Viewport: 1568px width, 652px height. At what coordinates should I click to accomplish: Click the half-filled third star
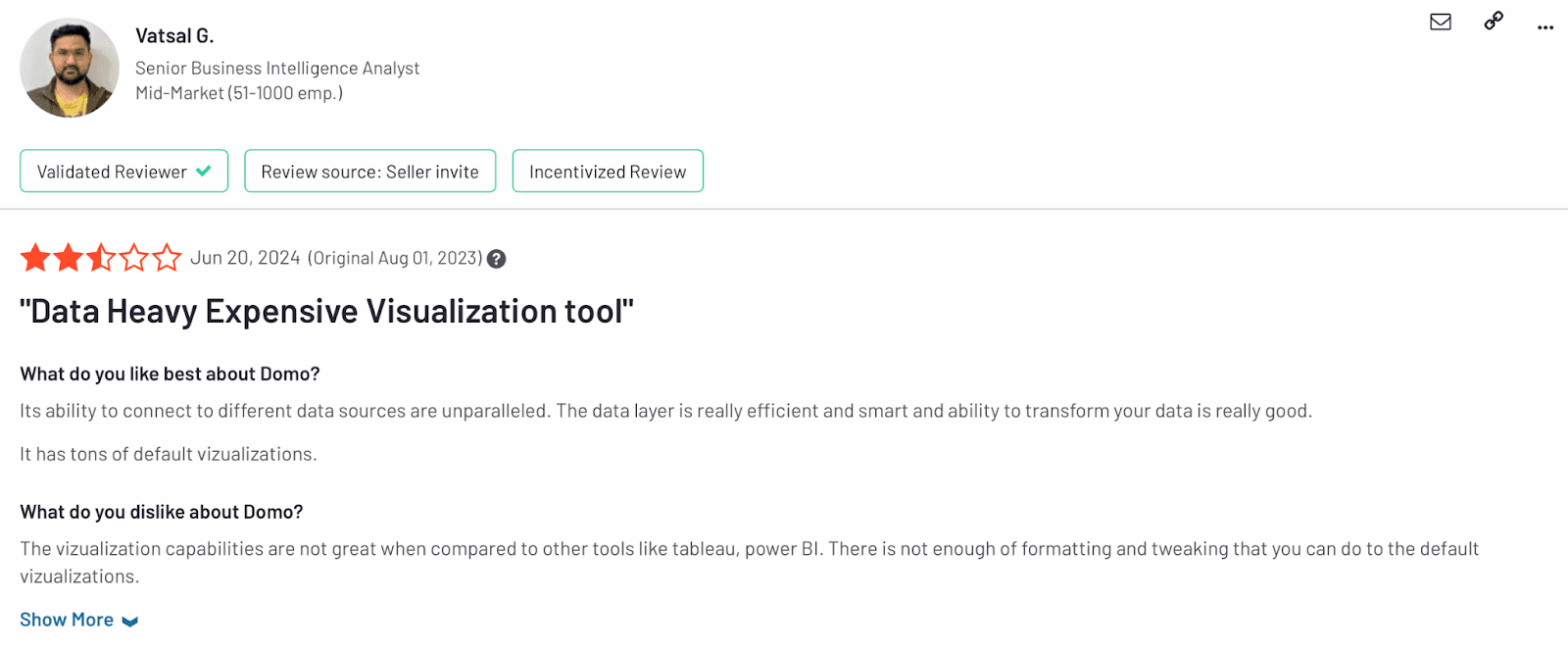click(x=101, y=258)
